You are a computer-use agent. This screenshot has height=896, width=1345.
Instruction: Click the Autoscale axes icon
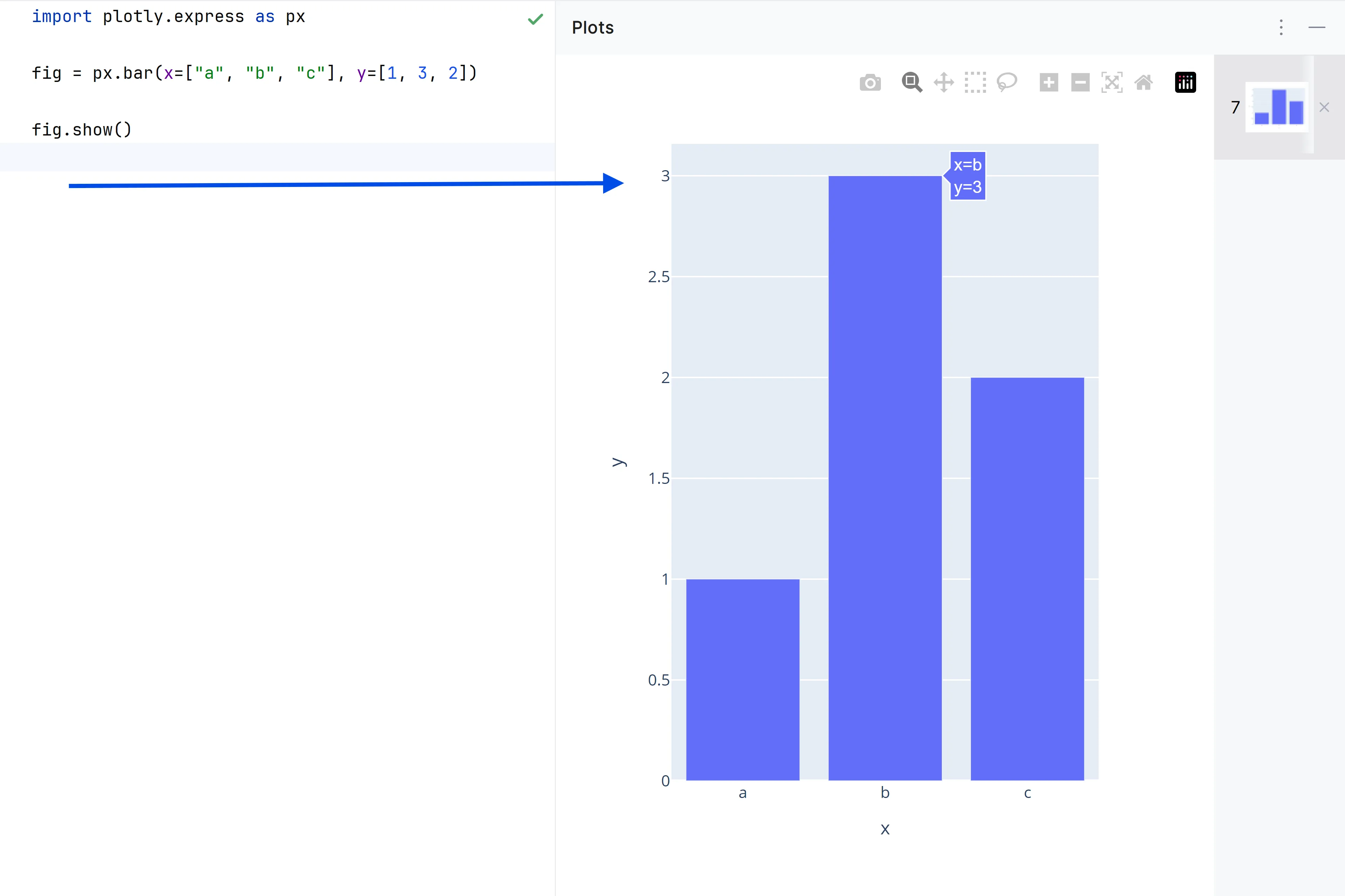click(x=1111, y=83)
